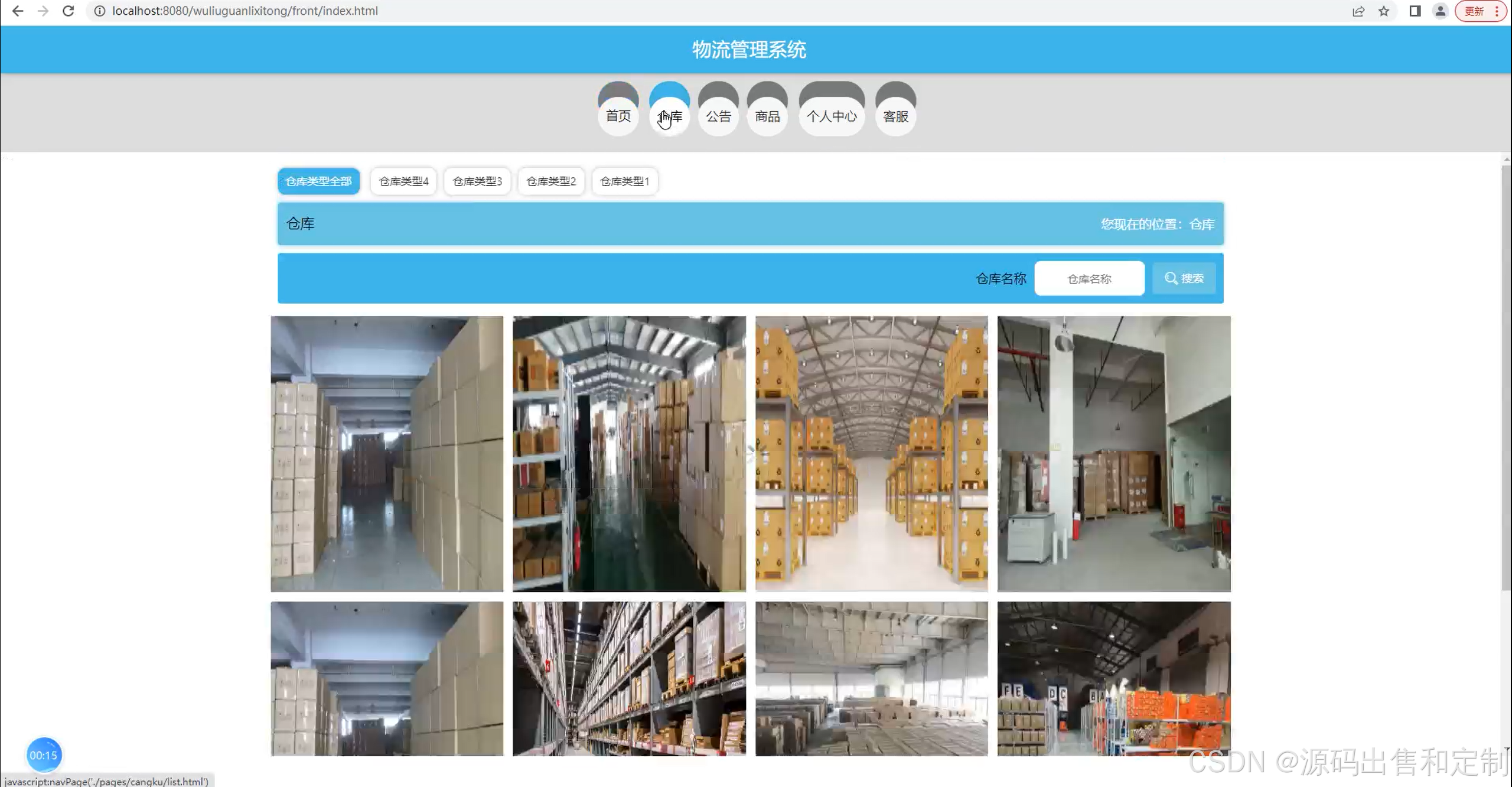Click the browser back arrow
This screenshot has height=787, width=1512.
pyautogui.click(x=18, y=11)
